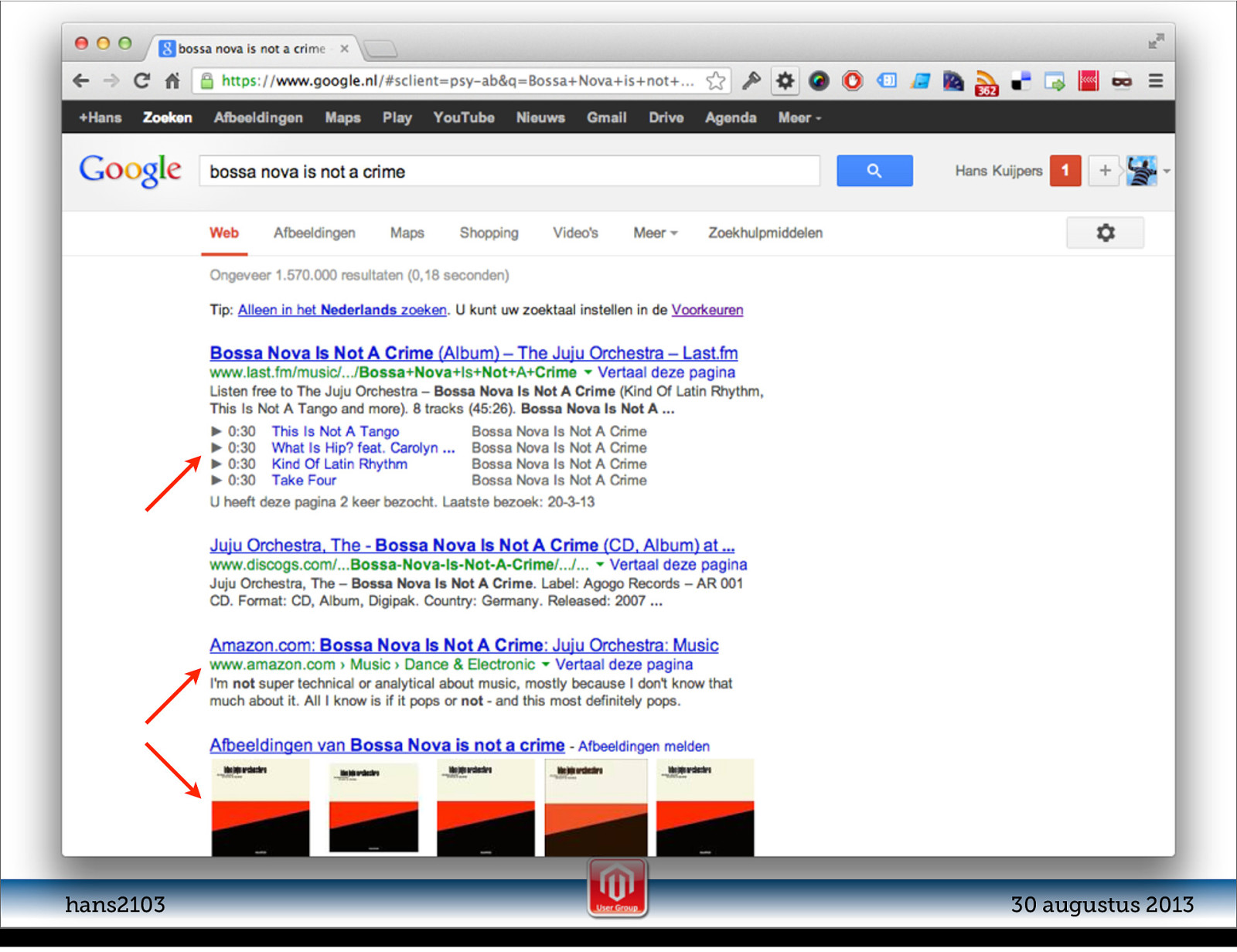
Task: Go forward with the forward arrow
Action: click(x=111, y=80)
